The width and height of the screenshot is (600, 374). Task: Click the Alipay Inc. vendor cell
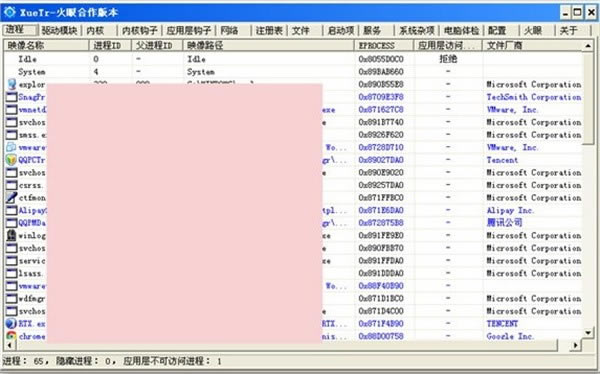pos(510,211)
